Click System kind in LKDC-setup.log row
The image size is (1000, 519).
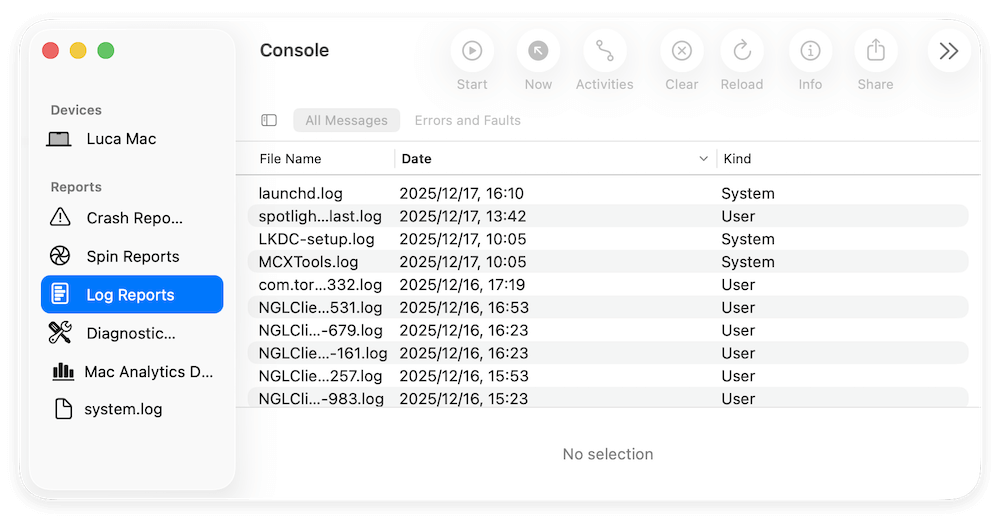pos(748,240)
